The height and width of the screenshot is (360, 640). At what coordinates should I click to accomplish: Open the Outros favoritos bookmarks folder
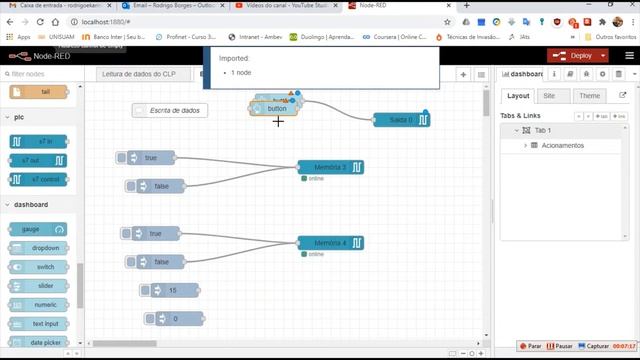(611, 37)
